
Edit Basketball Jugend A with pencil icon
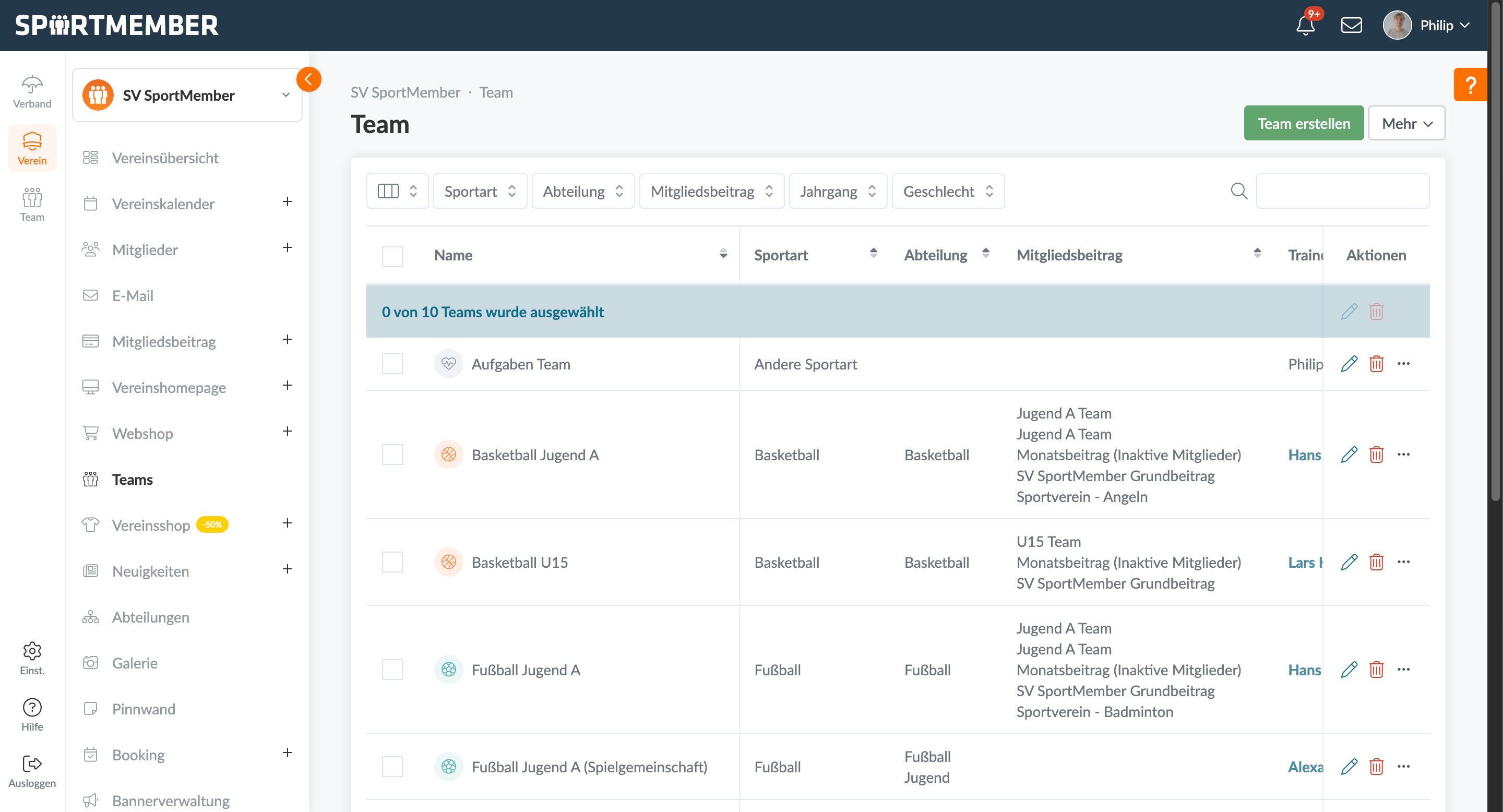click(1349, 455)
